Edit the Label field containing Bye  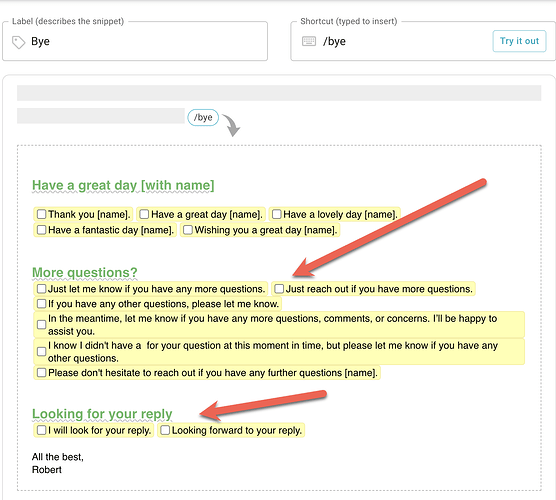135,41
